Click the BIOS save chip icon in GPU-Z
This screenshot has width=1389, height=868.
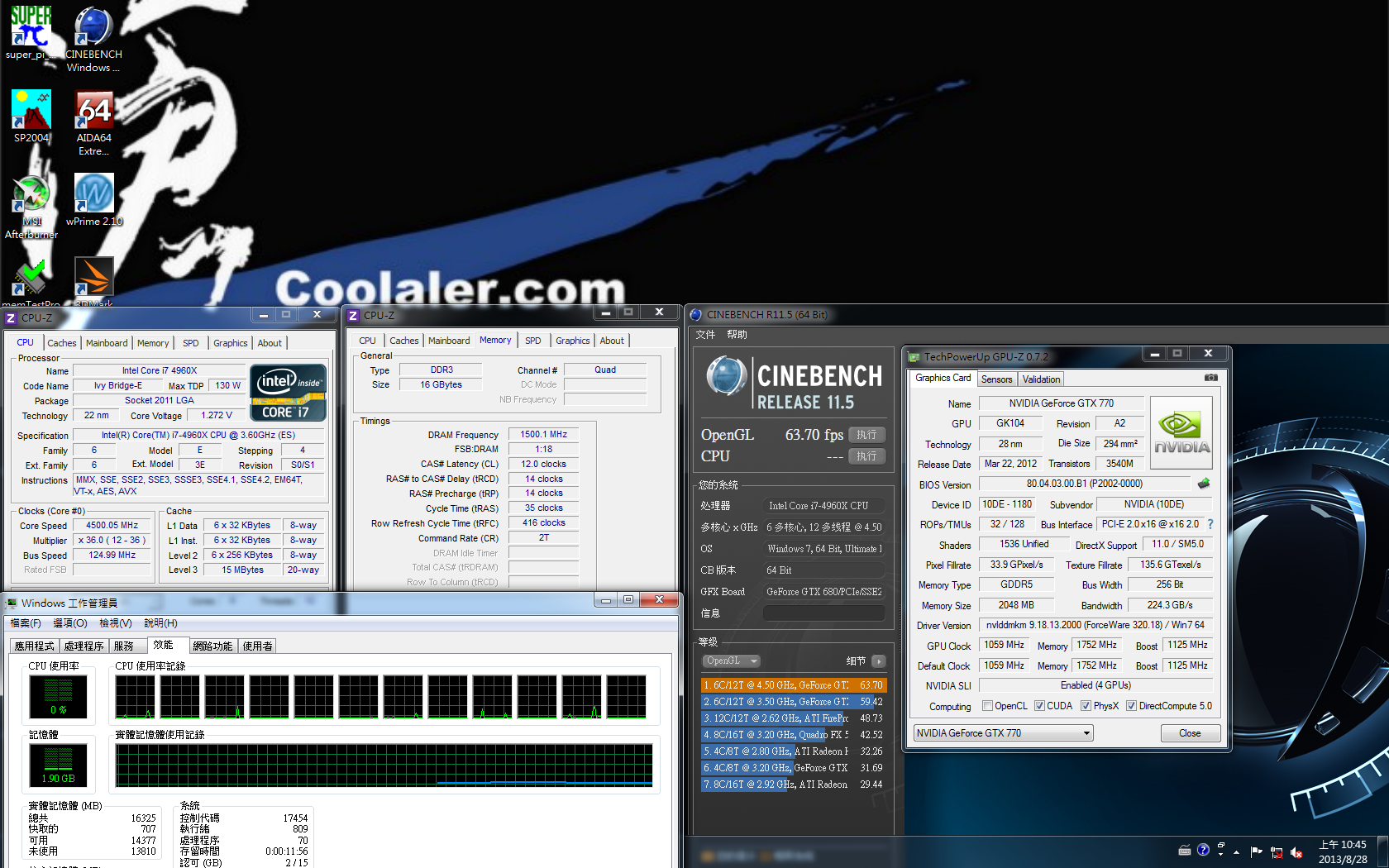point(1204,484)
